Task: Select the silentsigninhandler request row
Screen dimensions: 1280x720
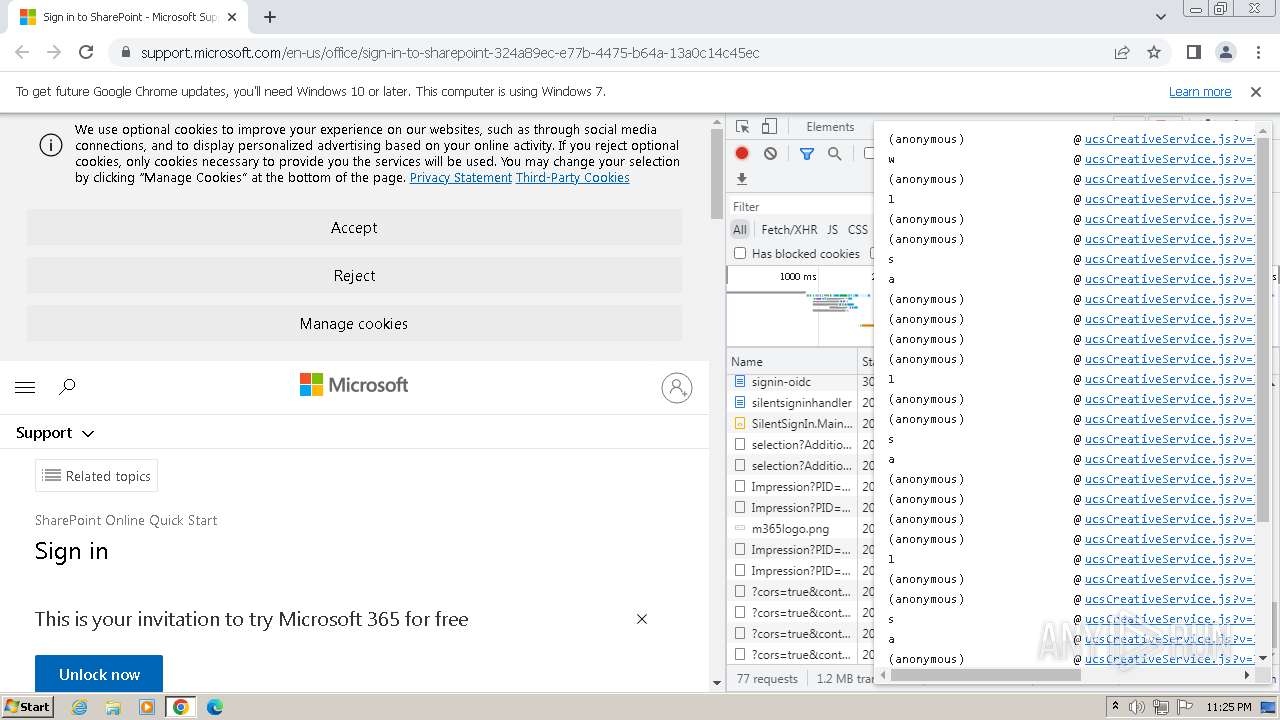Action: [x=792, y=402]
